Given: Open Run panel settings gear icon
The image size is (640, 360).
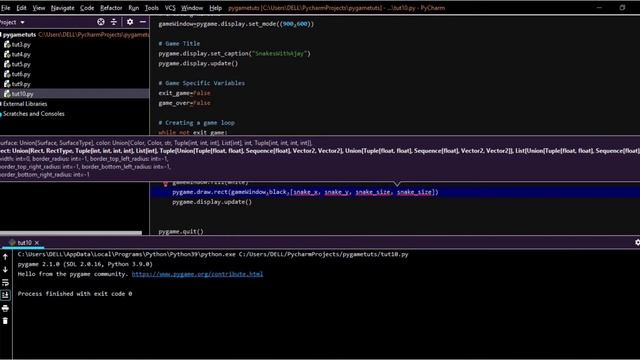Looking at the screenshot, I should 637,242.
